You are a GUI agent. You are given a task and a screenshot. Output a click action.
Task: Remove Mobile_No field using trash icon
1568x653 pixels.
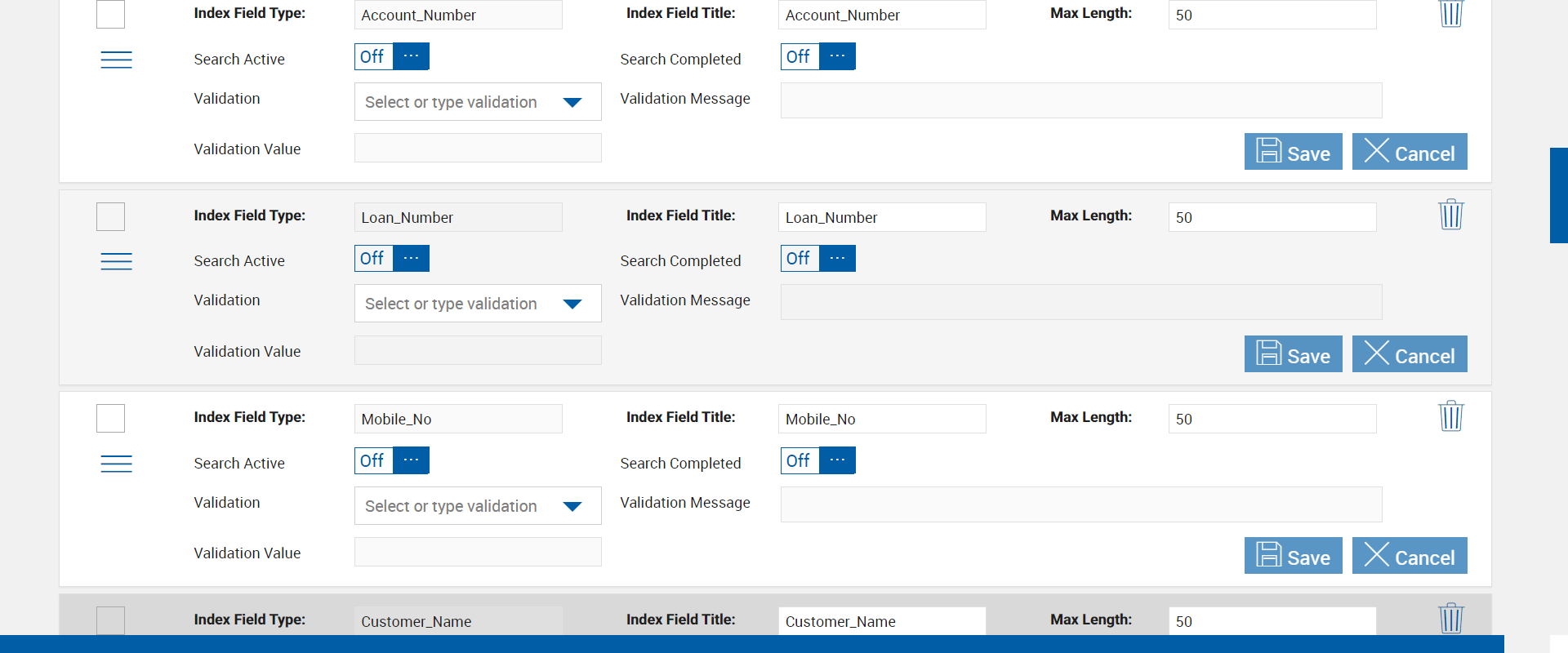tap(1450, 416)
